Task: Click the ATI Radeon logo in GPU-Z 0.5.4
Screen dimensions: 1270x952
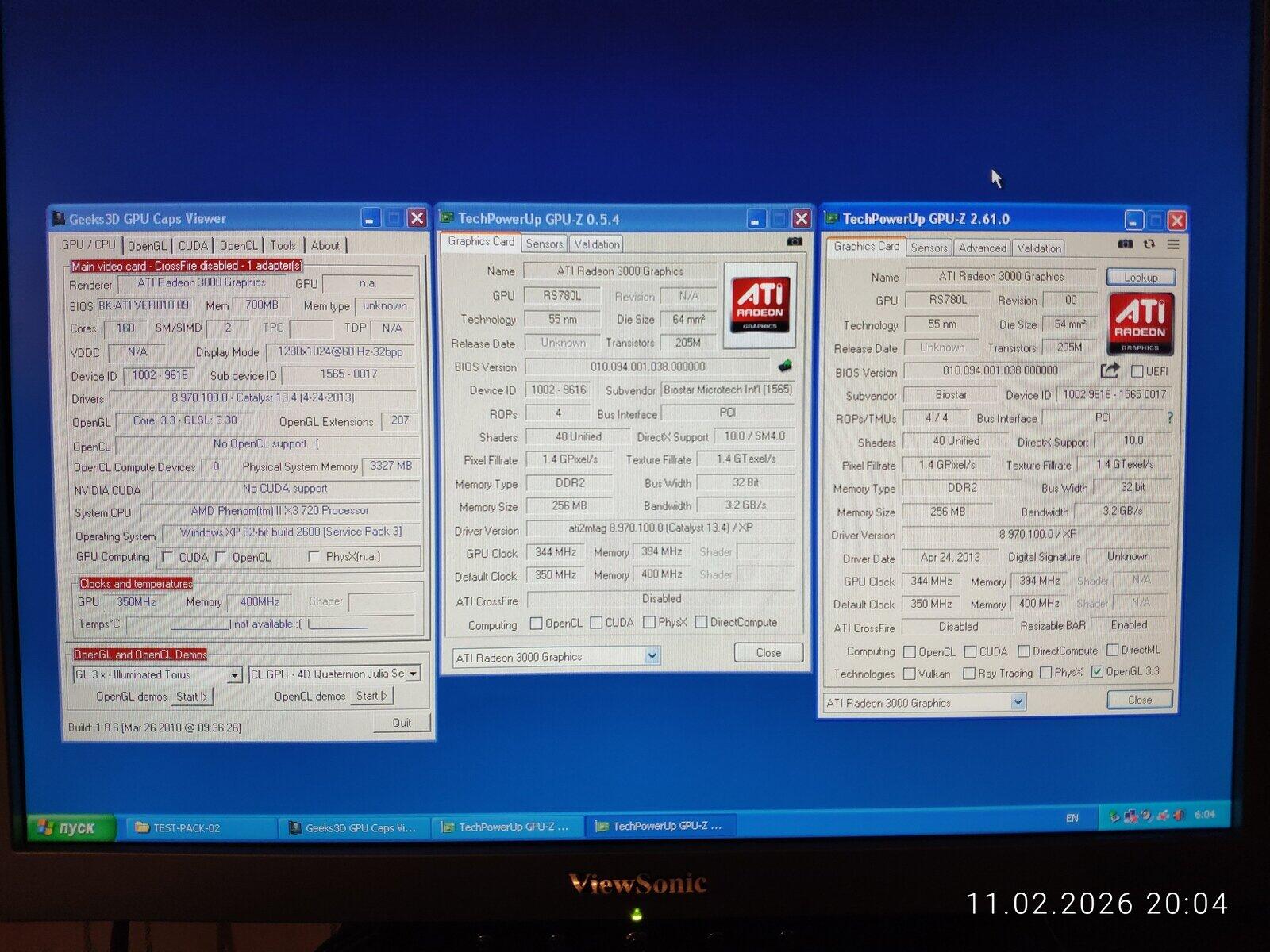Action: click(x=760, y=305)
